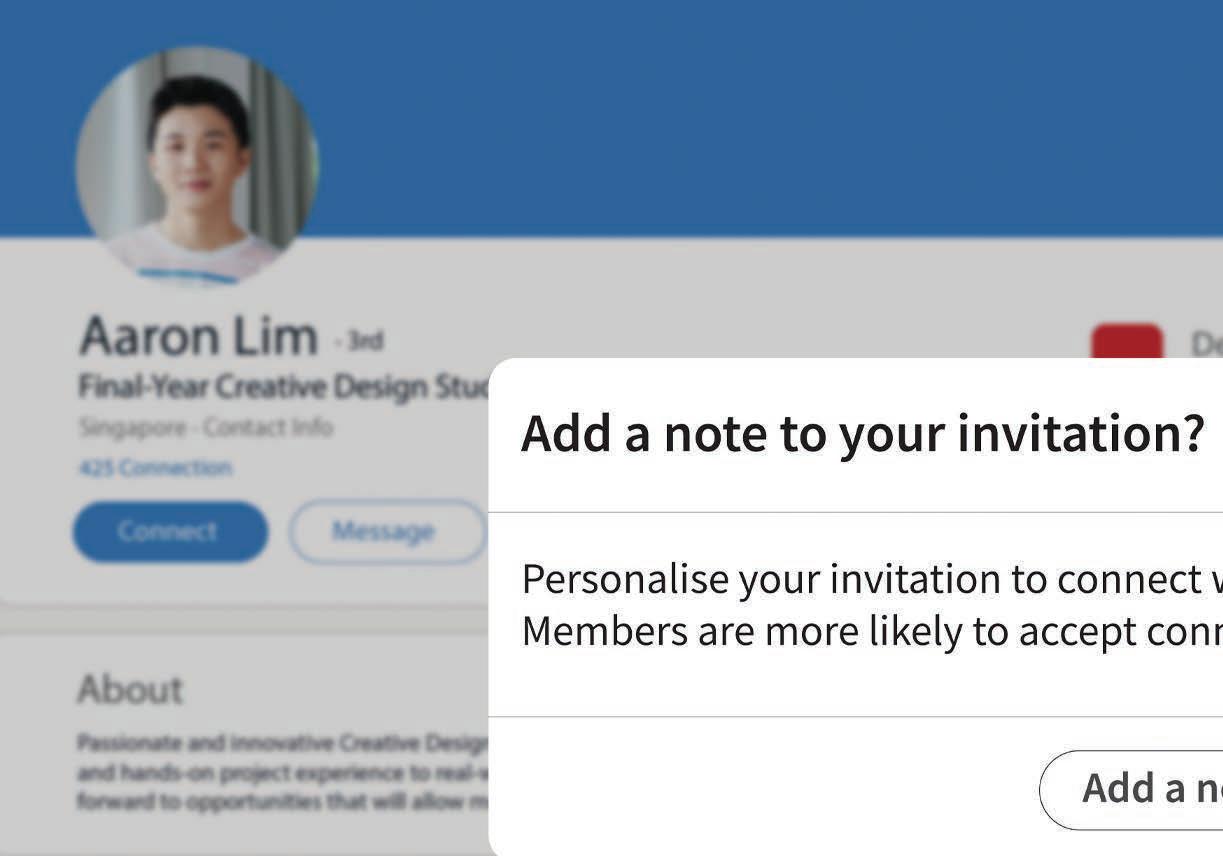The width and height of the screenshot is (1223, 856).
Task: Click the 3rd degree connection badge
Action: tap(360, 341)
